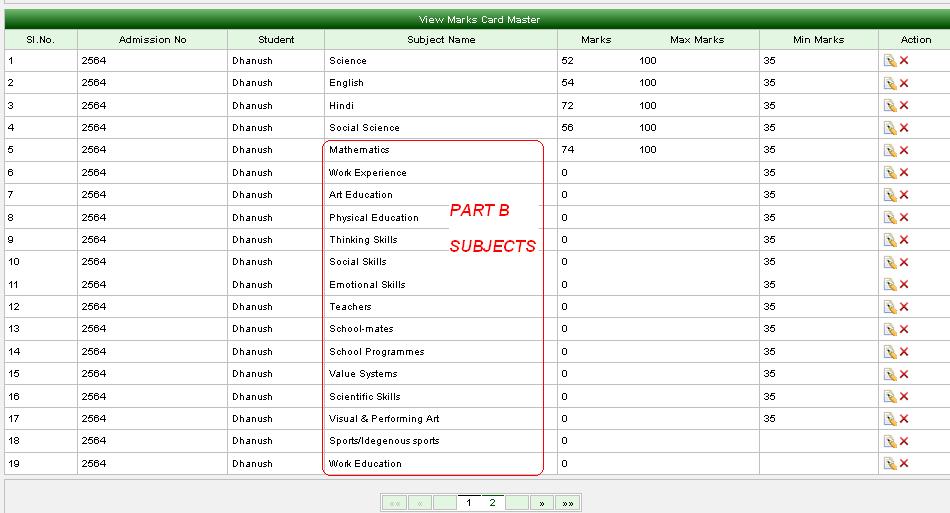Edit the Hindi subject marks entry
The height and width of the screenshot is (513, 950).
(889, 106)
